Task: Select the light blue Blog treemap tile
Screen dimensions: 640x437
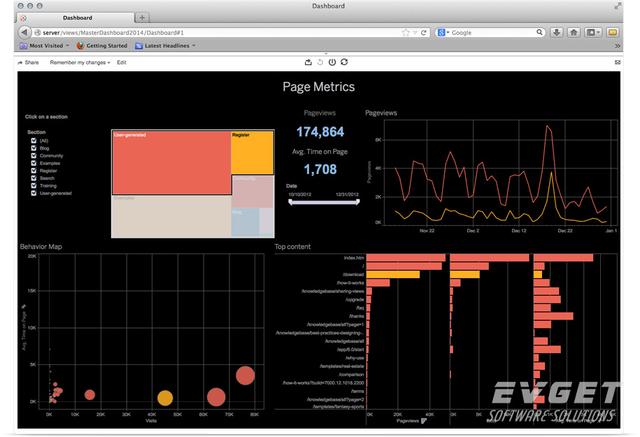Action: pos(245,221)
